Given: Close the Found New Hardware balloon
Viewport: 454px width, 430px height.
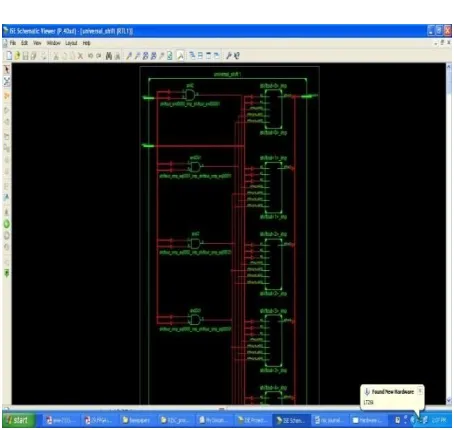Looking at the screenshot, I should [420, 390].
